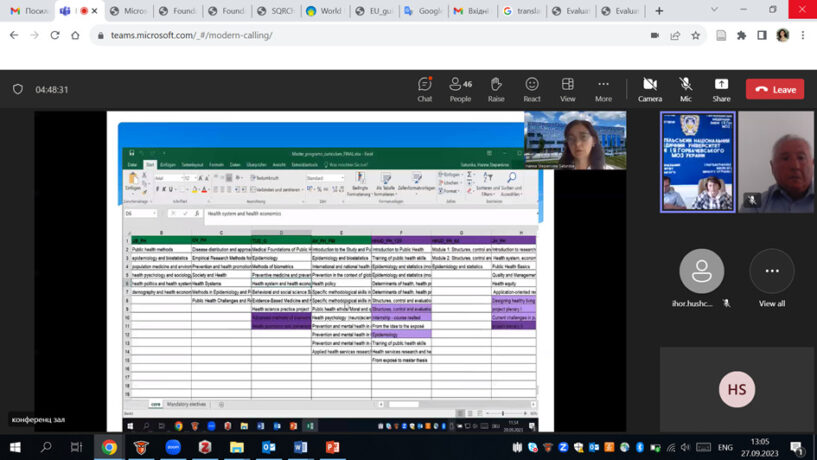The width and height of the screenshot is (817, 460).
Task: Open the meeting Chat panel
Action: [x=425, y=89]
